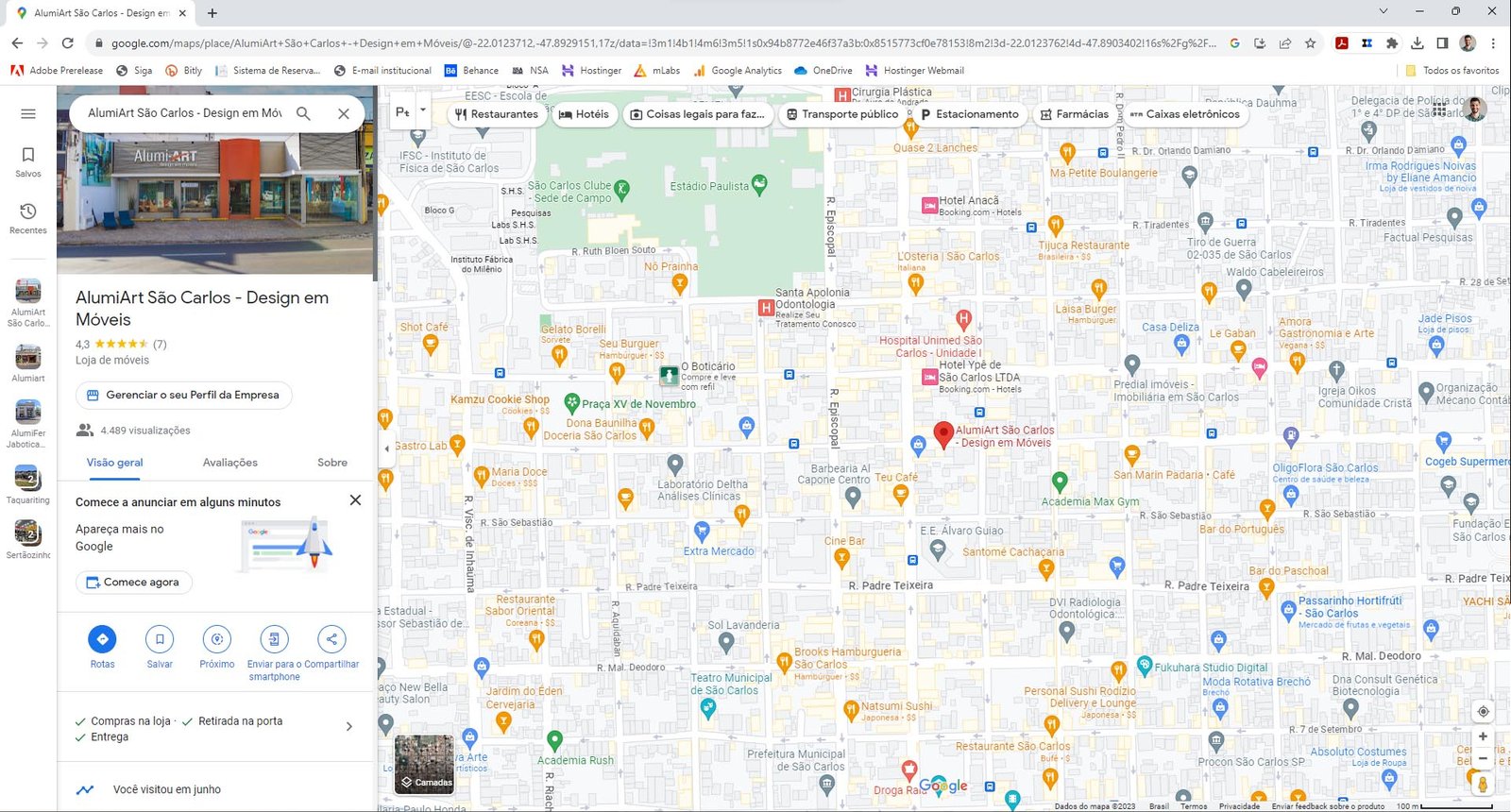1511x812 pixels.
Task: Open the Chrome downloads icon
Action: [x=1417, y=42]
